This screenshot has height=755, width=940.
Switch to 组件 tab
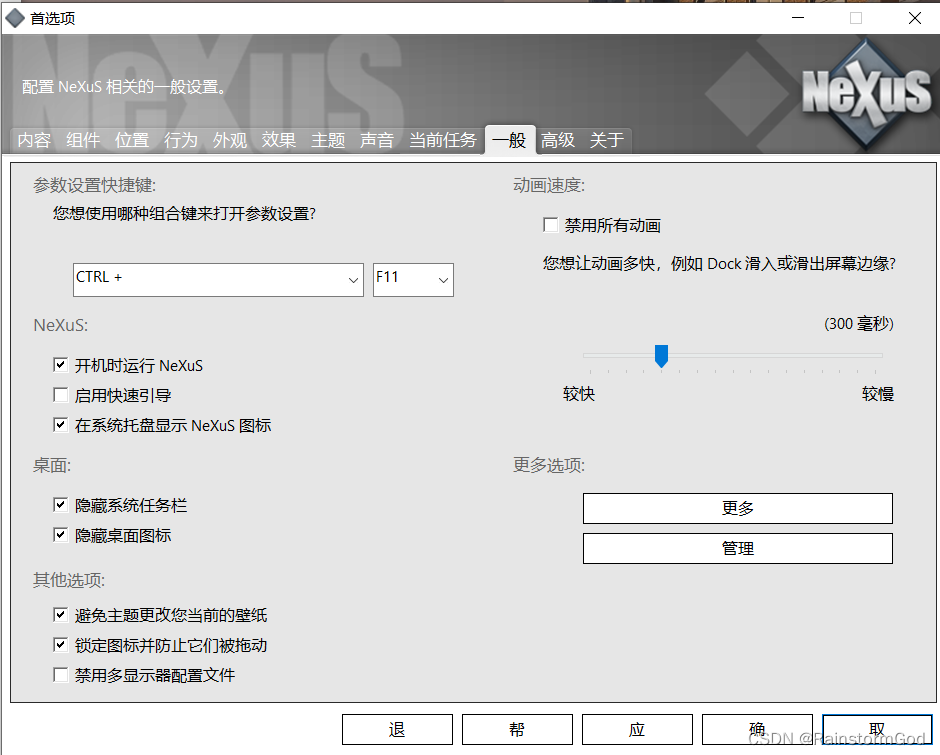click(83, 140)
